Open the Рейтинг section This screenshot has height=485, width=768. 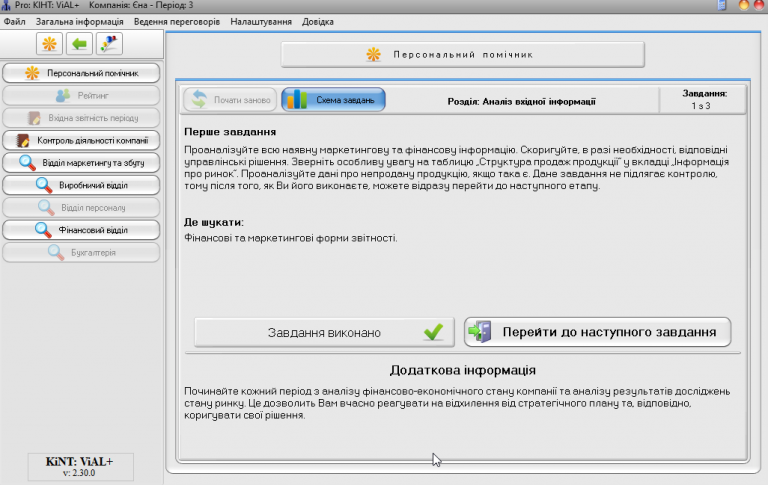coord(81,96)
